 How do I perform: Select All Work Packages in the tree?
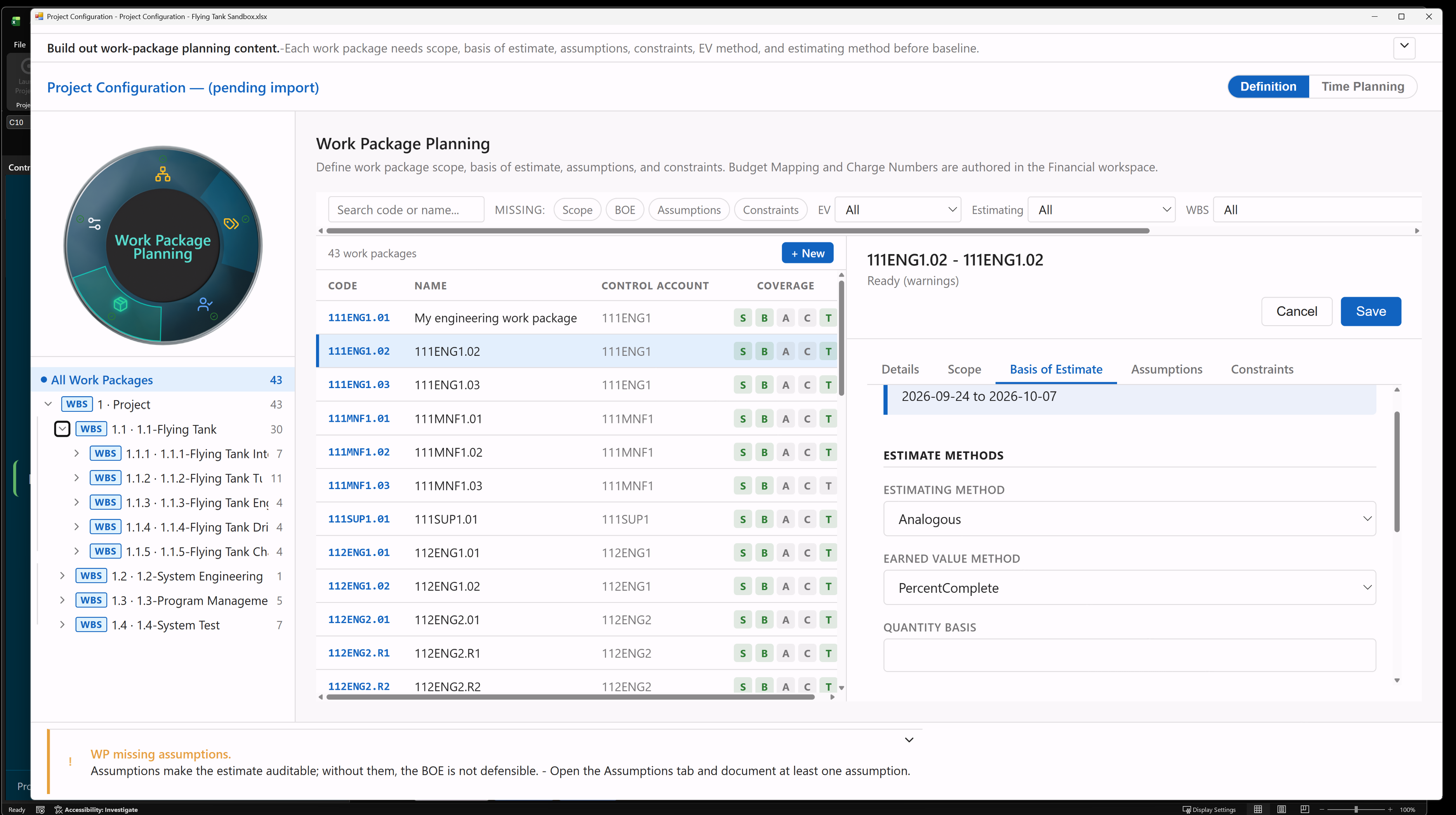(163, 380)
